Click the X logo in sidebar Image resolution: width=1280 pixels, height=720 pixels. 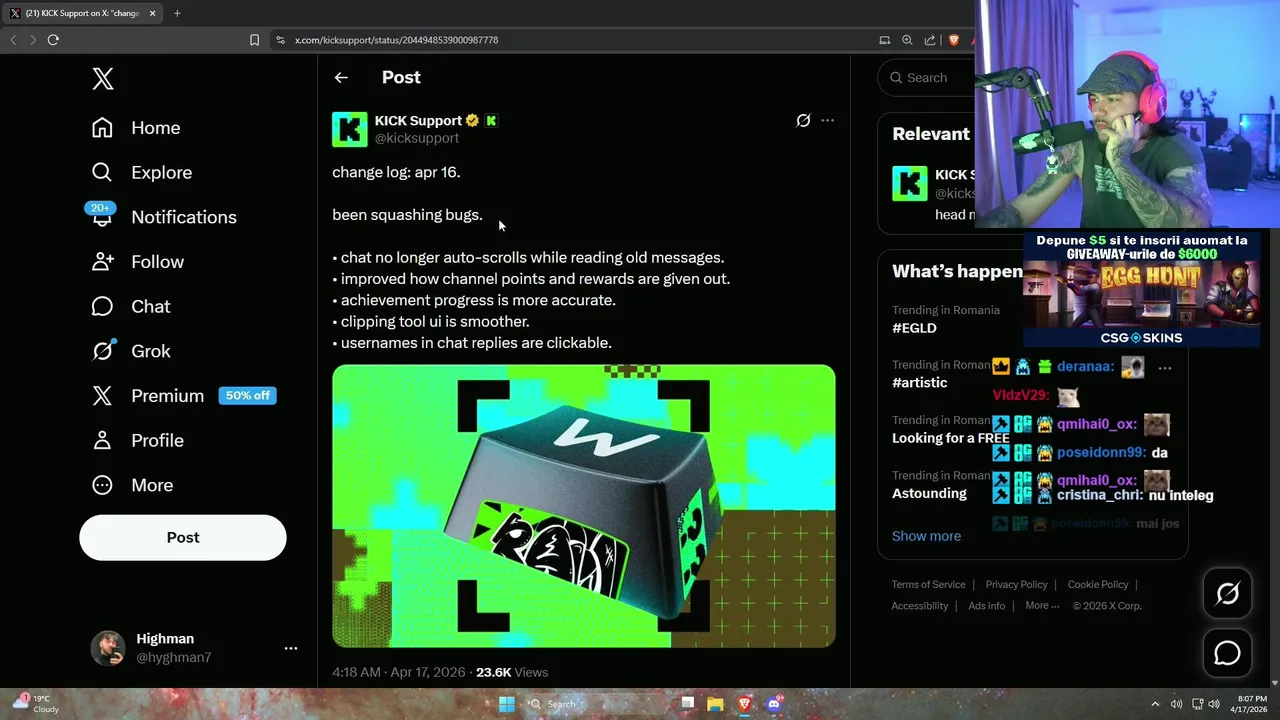[103, 79]
